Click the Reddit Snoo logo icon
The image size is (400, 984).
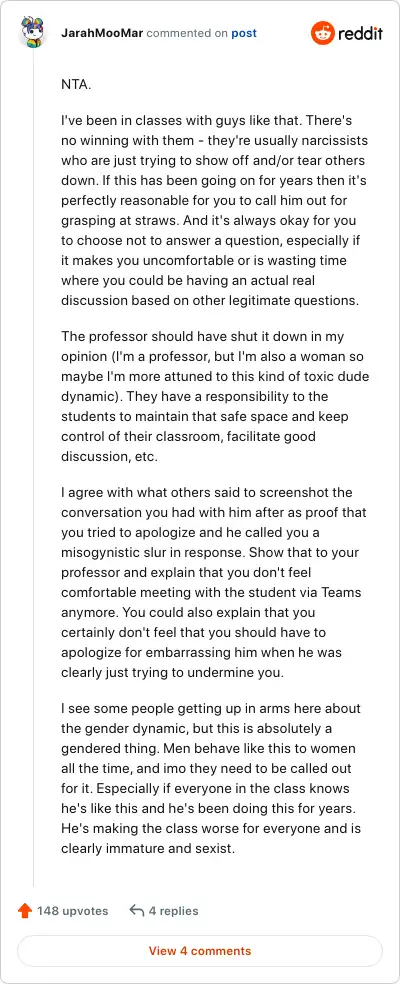click(323, 33)
